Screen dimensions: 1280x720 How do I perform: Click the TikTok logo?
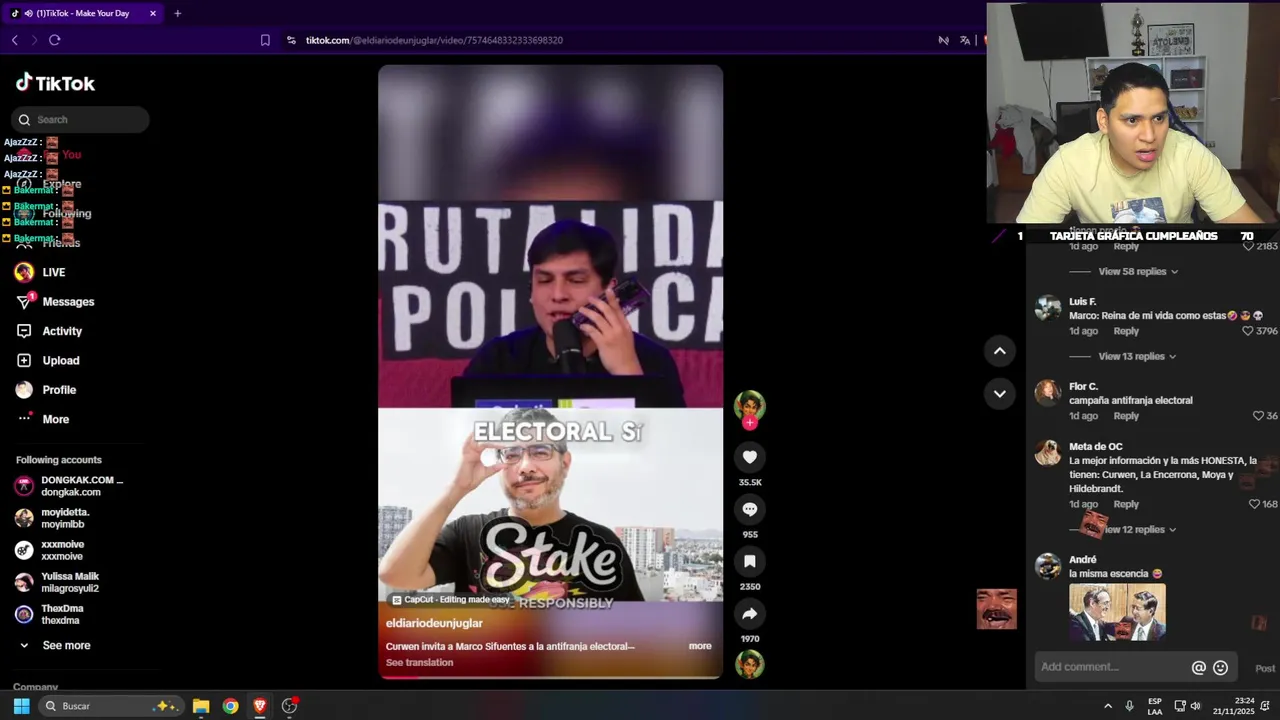[55, 83]
